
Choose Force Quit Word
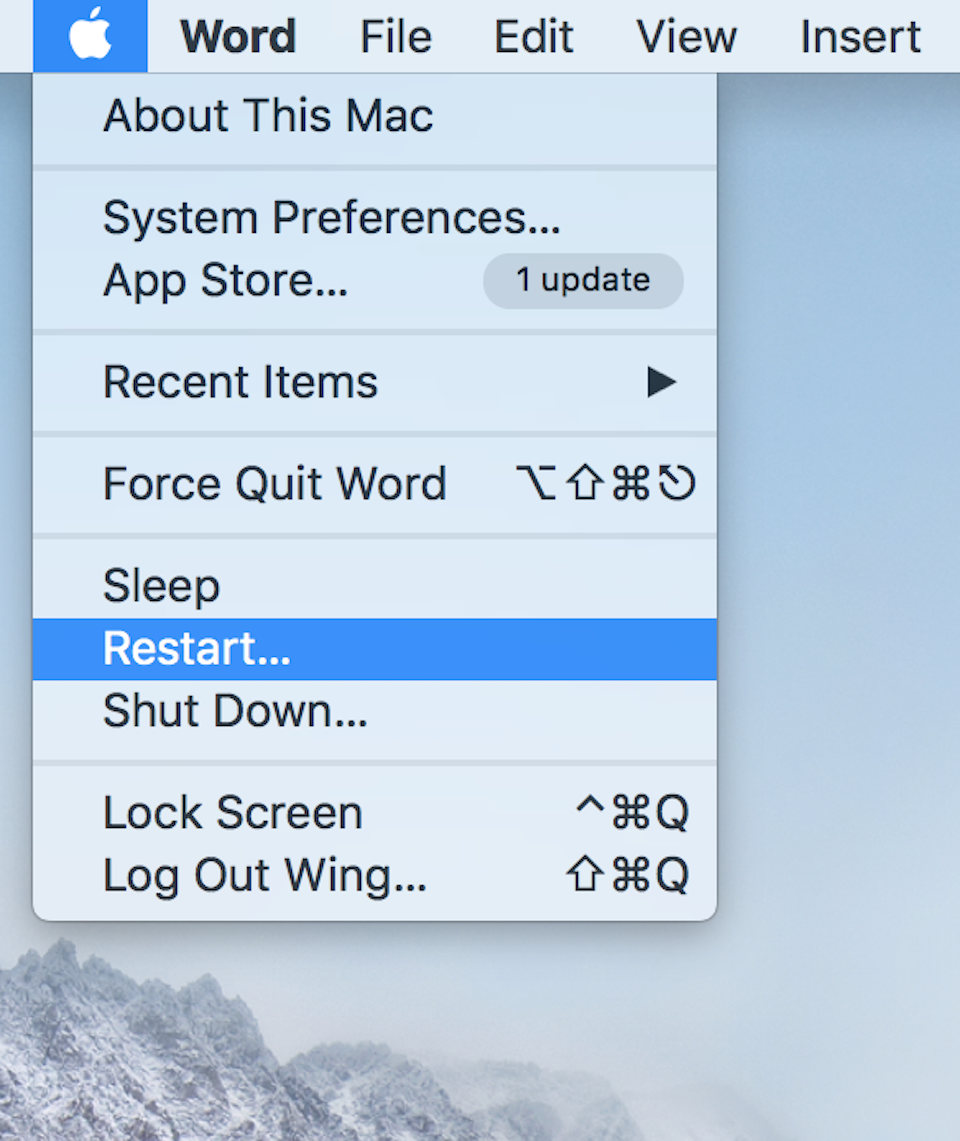click(274, 484)
